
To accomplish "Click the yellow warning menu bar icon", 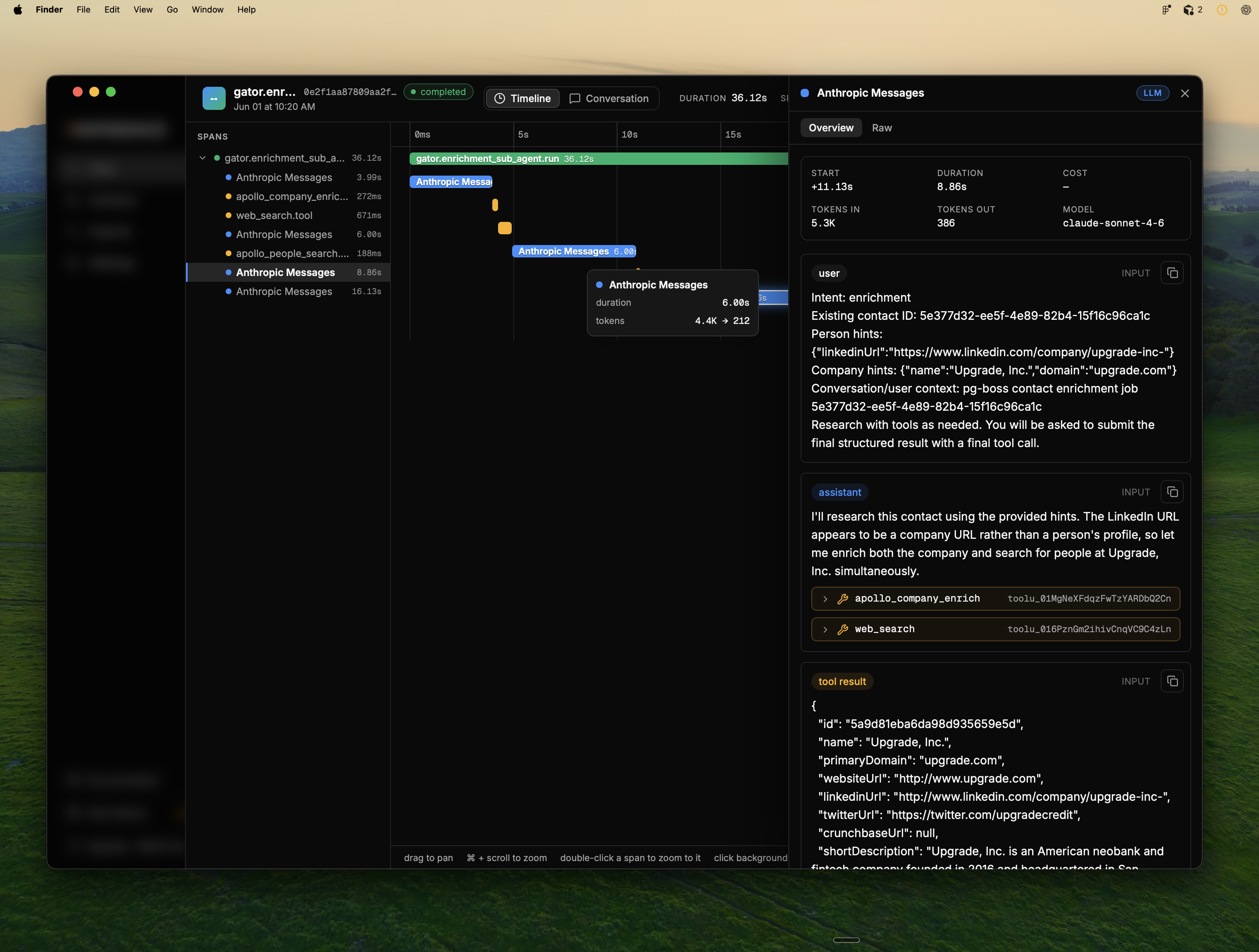I will tap(1222, 10).
